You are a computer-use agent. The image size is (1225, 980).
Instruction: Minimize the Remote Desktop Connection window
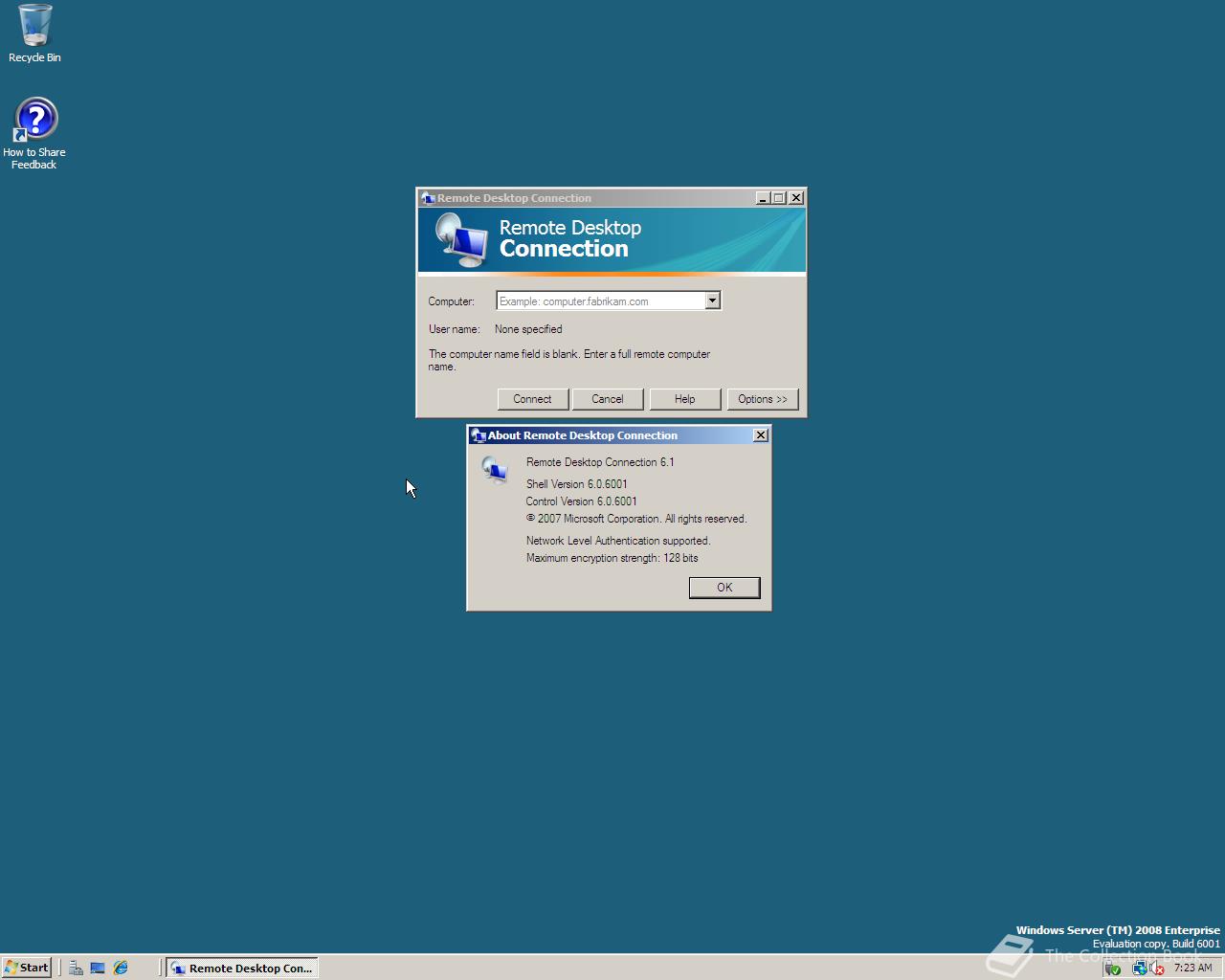point(763,198)
